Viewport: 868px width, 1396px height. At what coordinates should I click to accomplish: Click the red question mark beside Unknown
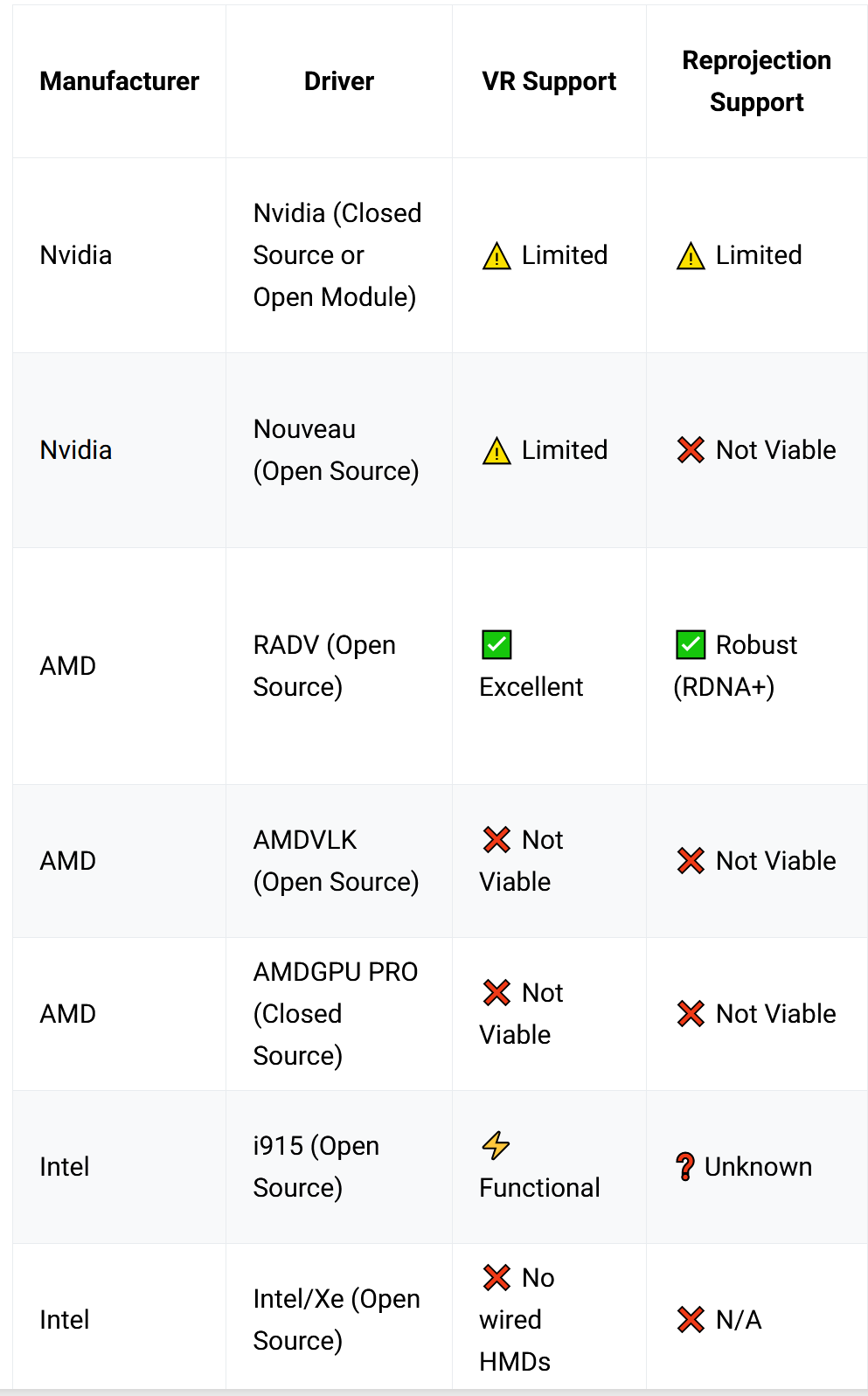[685, 1167]
